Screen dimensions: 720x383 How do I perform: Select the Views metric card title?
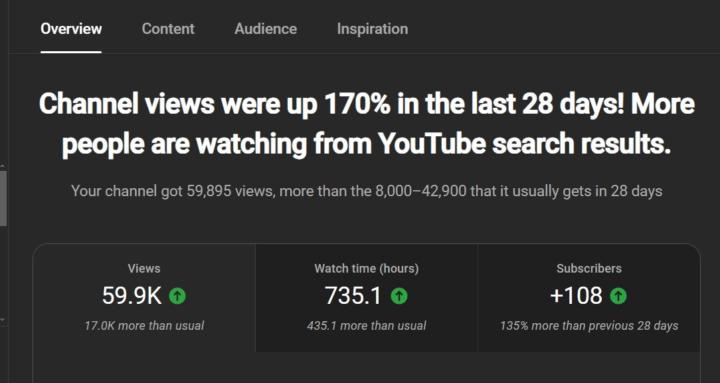(144, 269)
